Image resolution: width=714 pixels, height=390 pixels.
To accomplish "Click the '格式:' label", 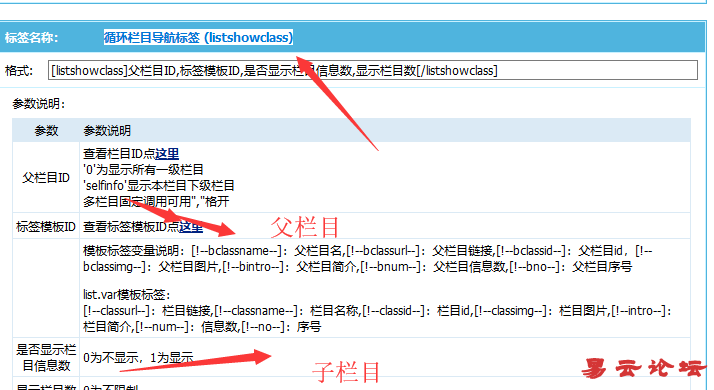I will pos(19,71).
